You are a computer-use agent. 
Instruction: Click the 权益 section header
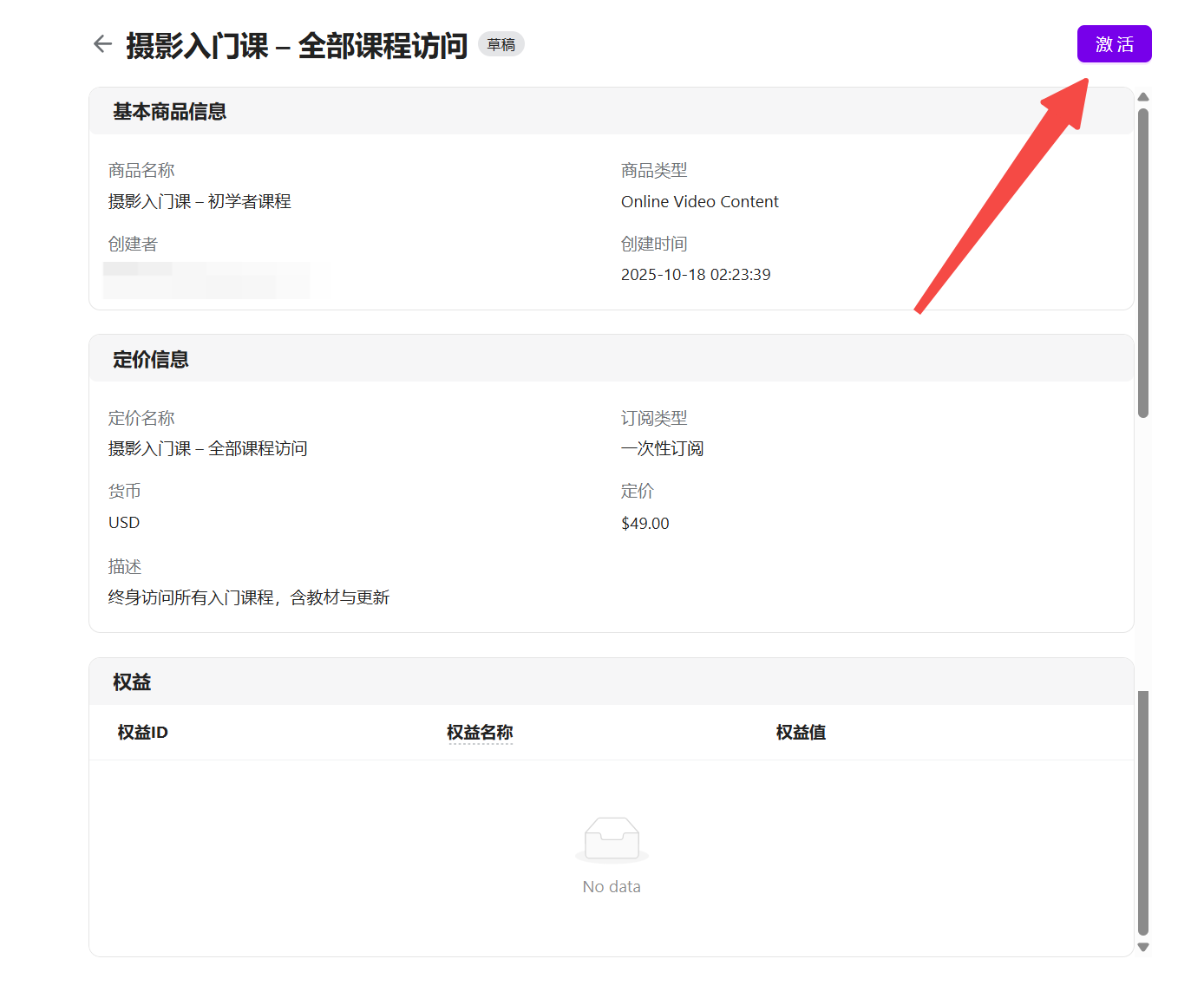point(132,682)
